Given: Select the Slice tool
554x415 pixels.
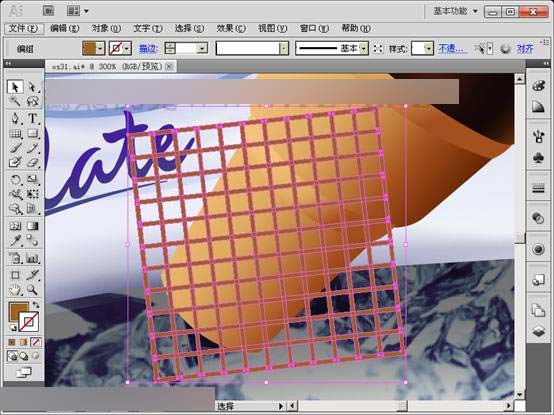Looking at the screenshot, I should pyautogui.click(x=32, y=275).
